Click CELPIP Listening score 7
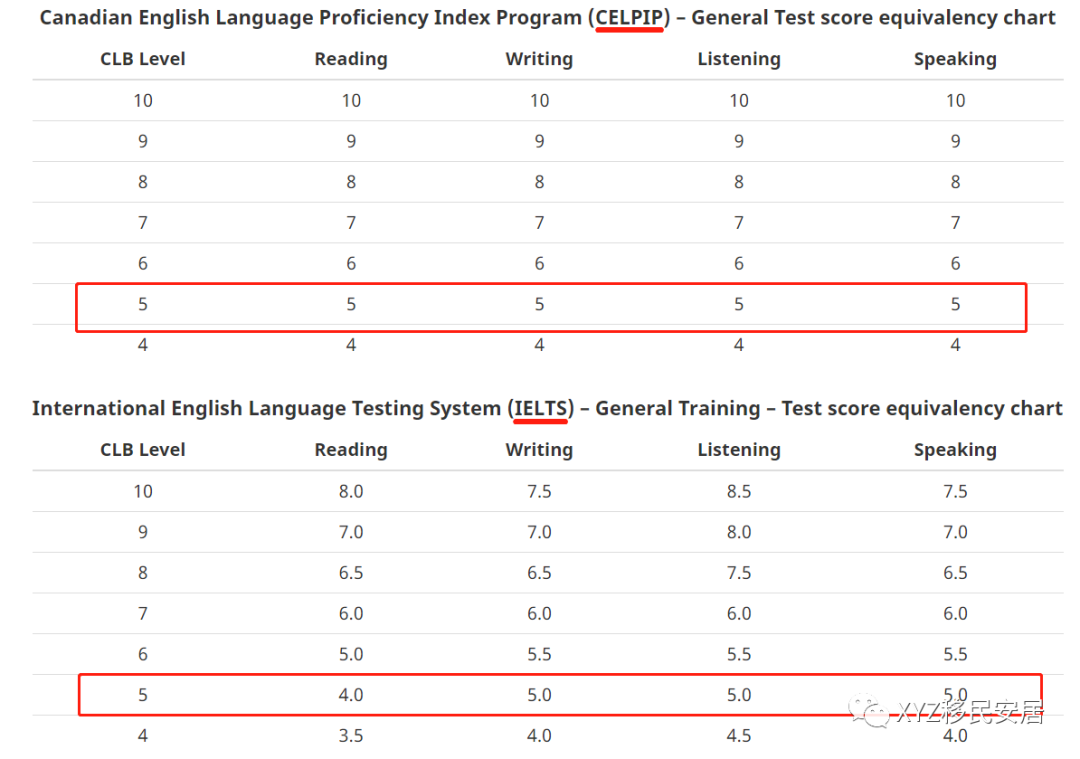Viewport: 1080px width, 759px height. tap(739, 222)
